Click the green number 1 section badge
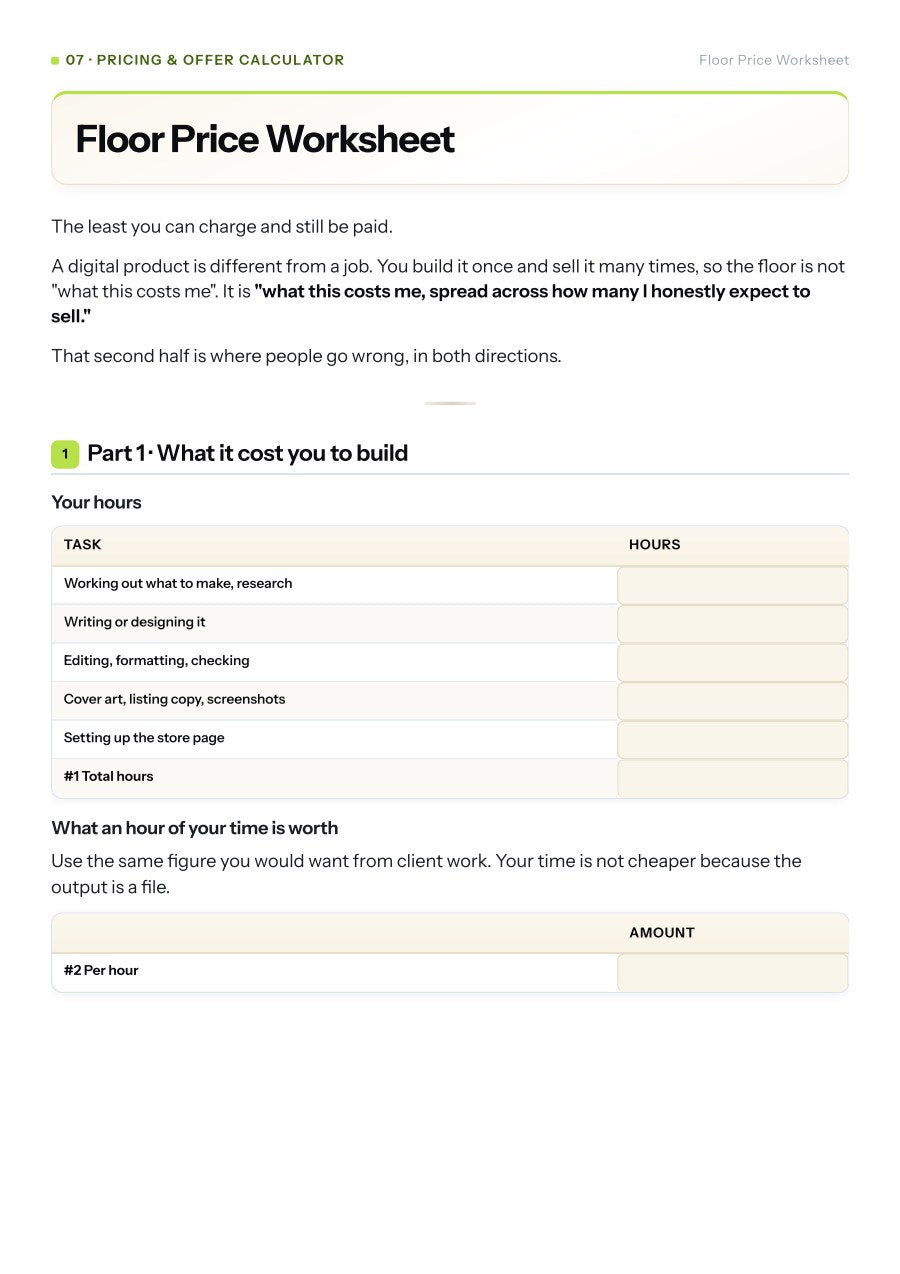This screenshot has height=1274, width=900. point(65,454)
